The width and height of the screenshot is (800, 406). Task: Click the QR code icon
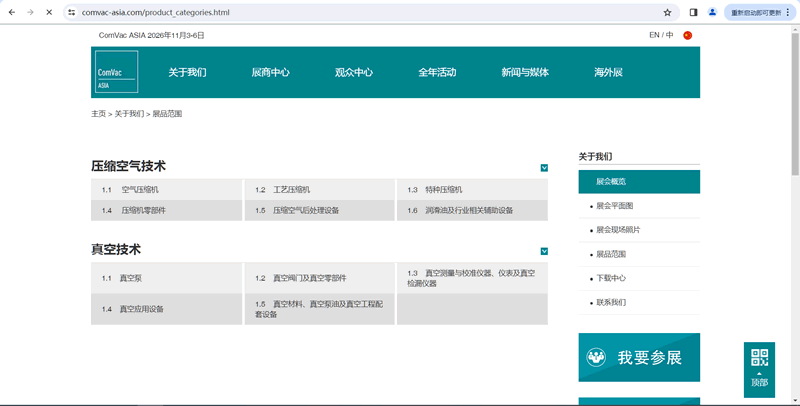click(x=759, y=358)
